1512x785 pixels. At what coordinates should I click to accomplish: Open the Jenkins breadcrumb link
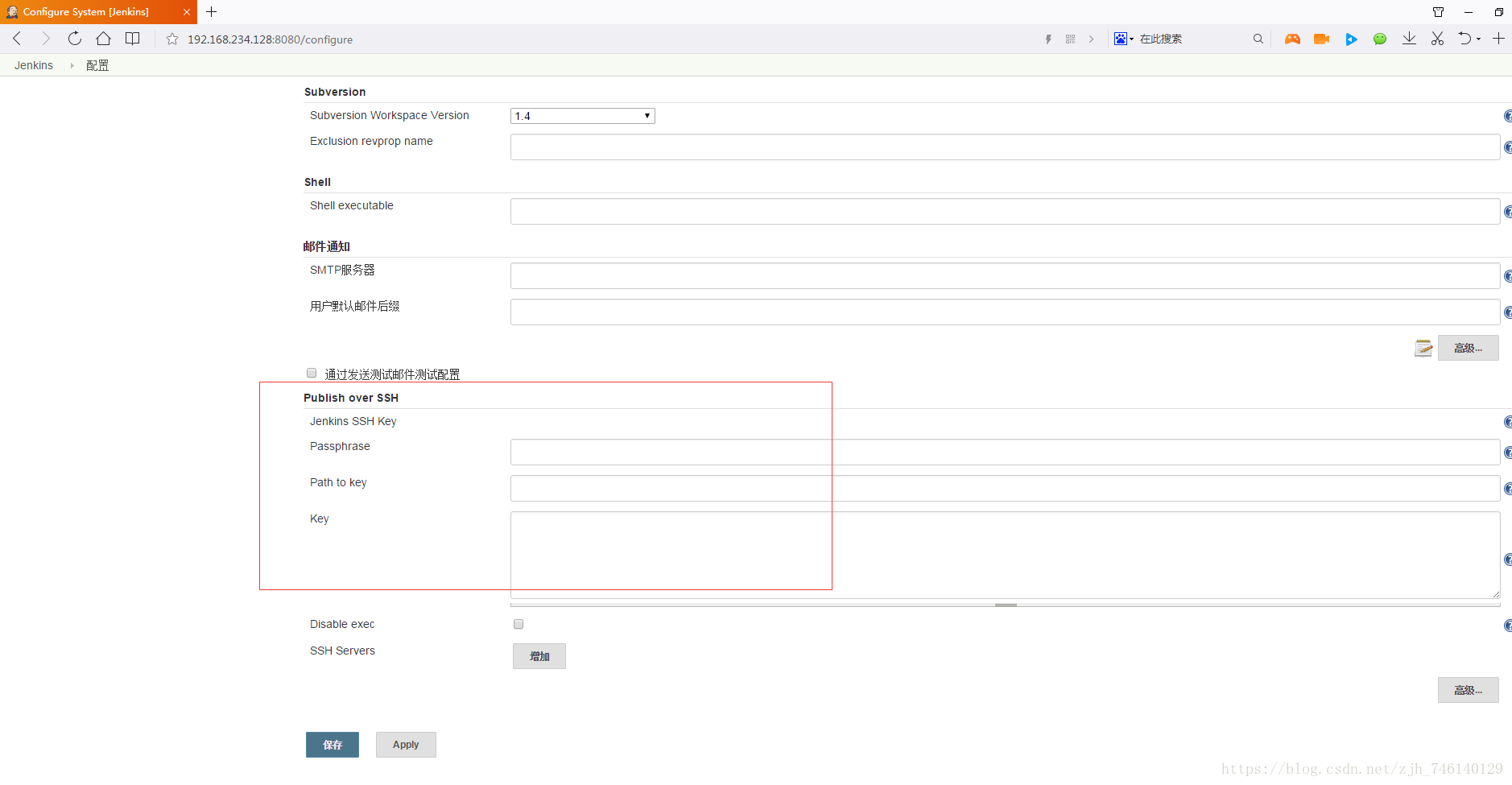34,65
